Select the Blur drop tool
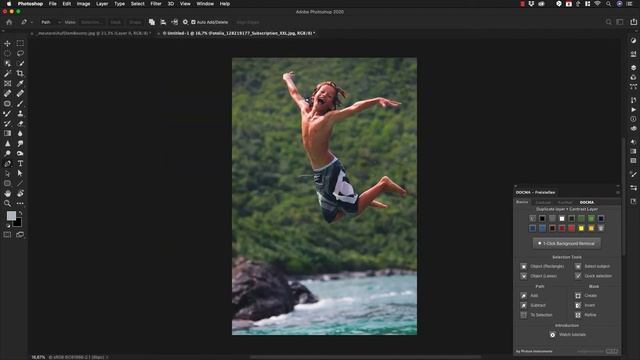The width and height of the screenshot is (640, 360). [x=20, y=133]
